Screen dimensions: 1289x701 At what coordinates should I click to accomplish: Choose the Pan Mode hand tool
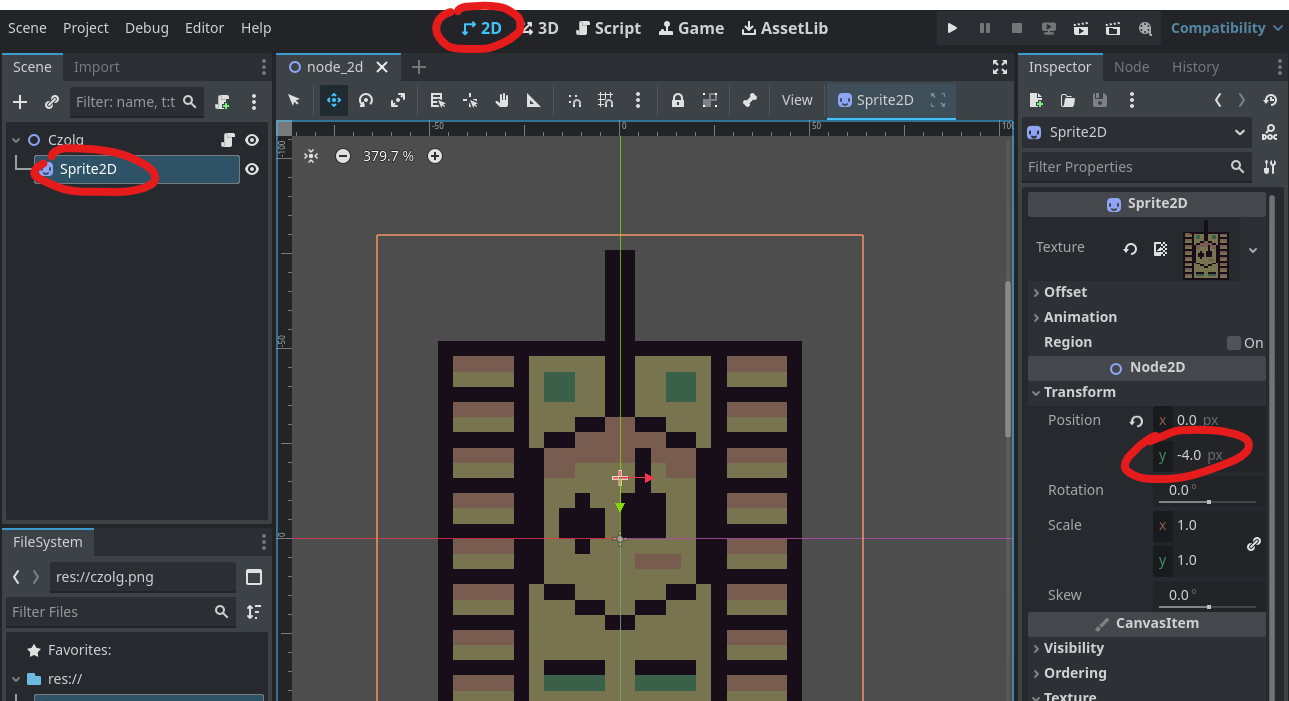click(x=502, y=100)
